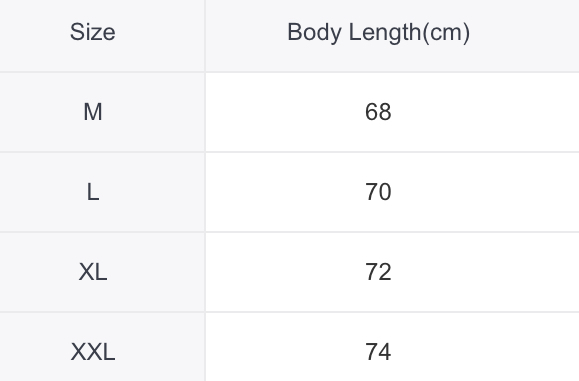Click the Body Length(cm) column header
The width and height of the screenshot is (579, 381).
(378, 32)
